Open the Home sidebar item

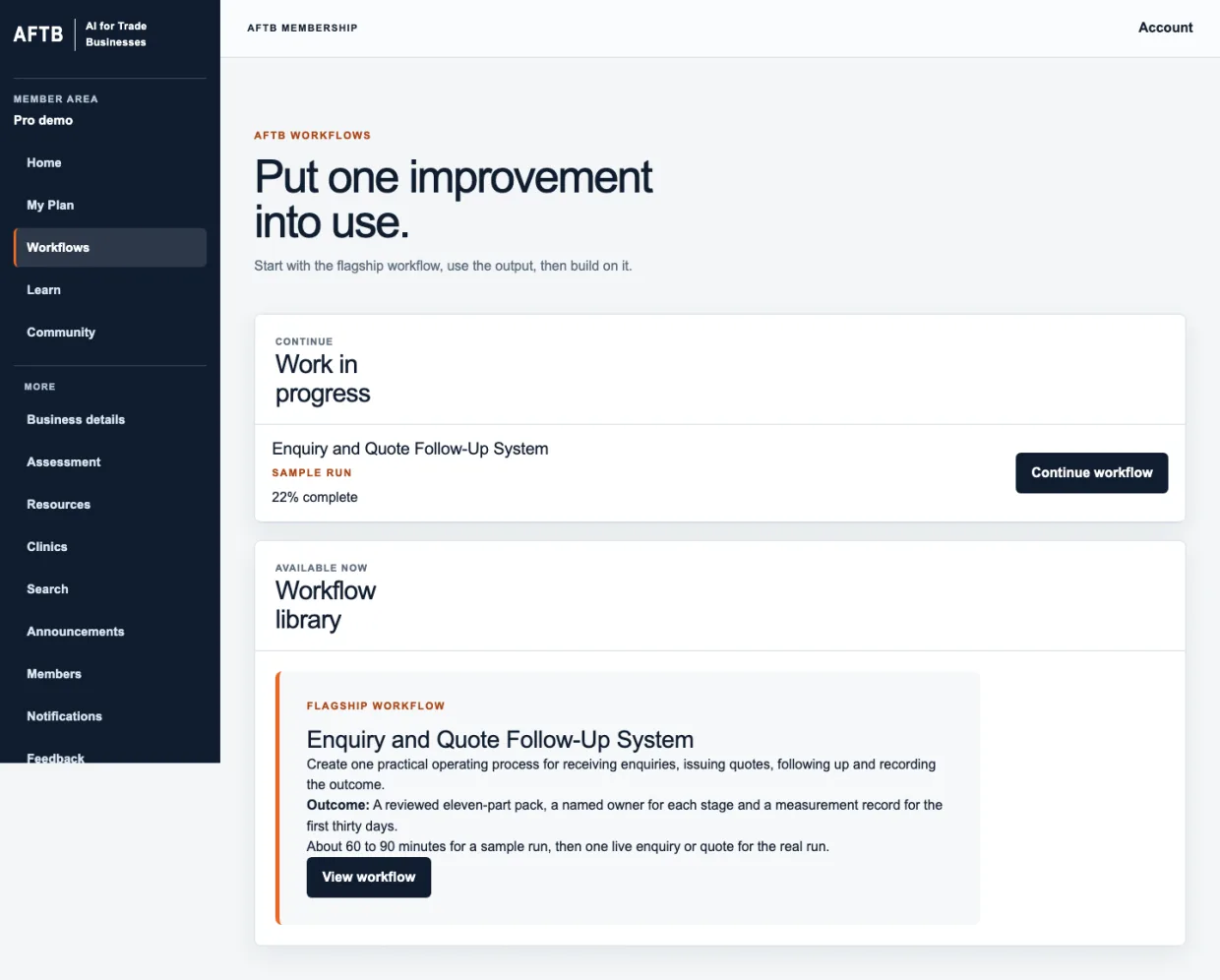point(110,163)
